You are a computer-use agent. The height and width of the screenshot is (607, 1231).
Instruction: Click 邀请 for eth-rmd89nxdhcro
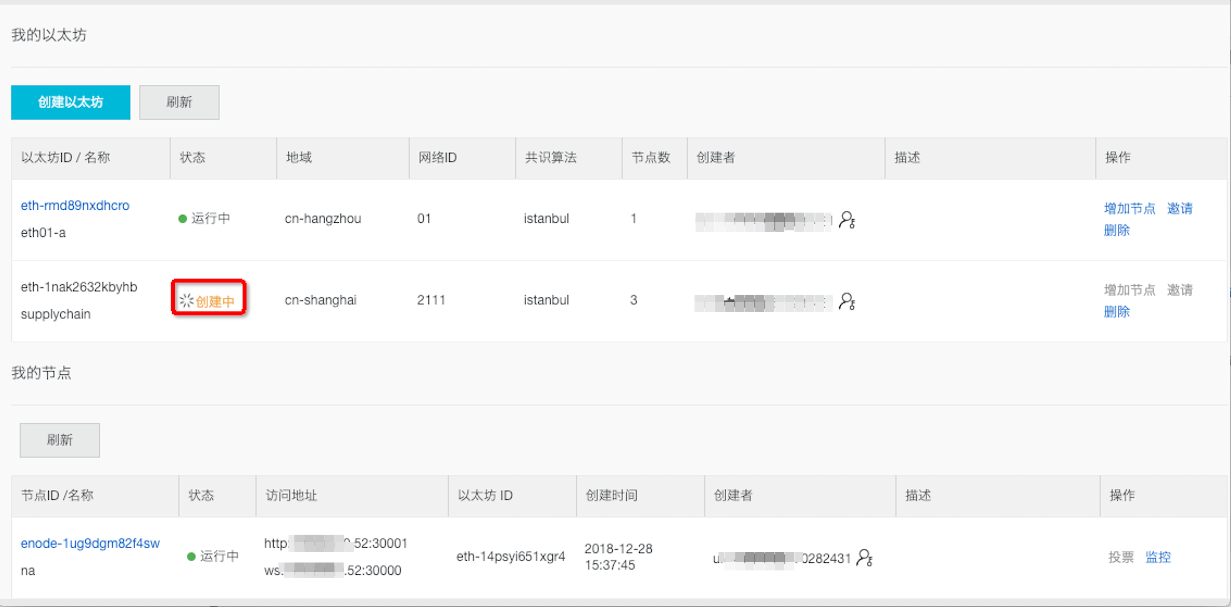tap(1180, 208)
